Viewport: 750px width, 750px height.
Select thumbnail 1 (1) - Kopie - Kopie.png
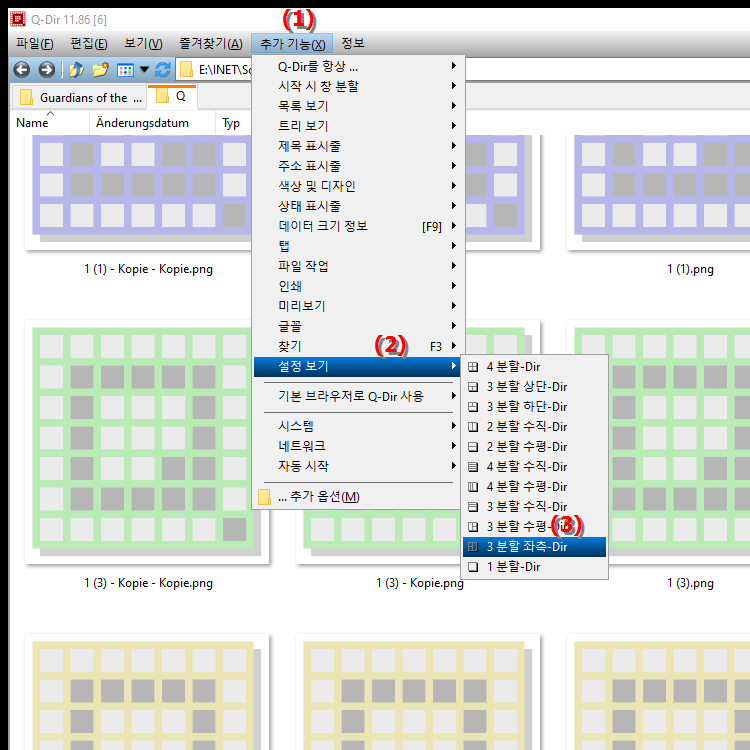[139, 191]
